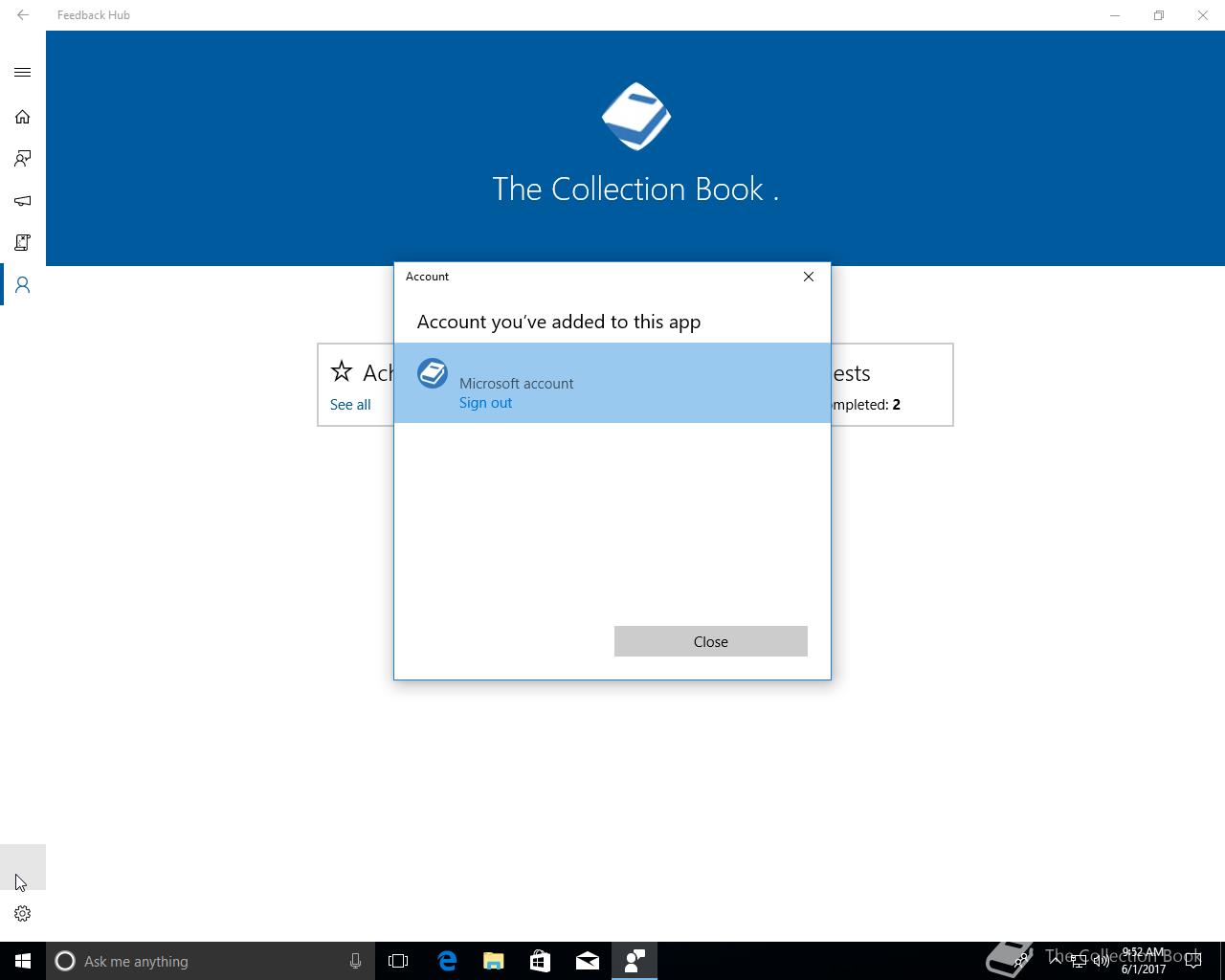Screen dimensions: 1225x980
Task: Open the hamburger navigation menu
Action: point(23,73)
